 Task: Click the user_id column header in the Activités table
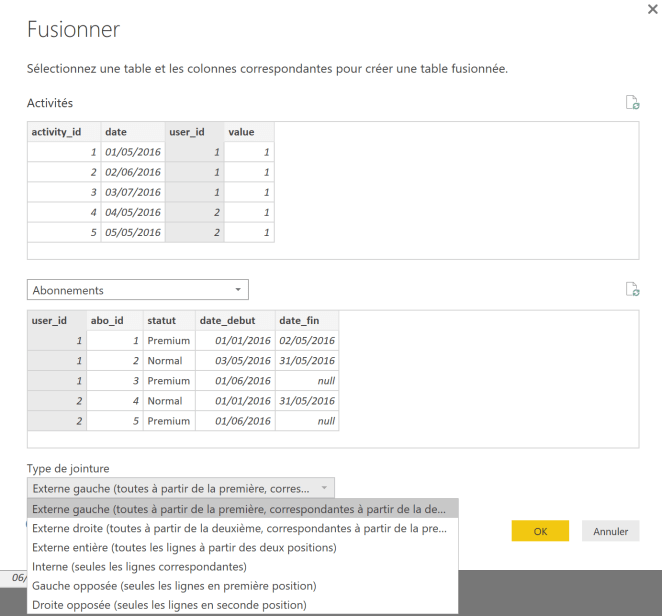194,132
